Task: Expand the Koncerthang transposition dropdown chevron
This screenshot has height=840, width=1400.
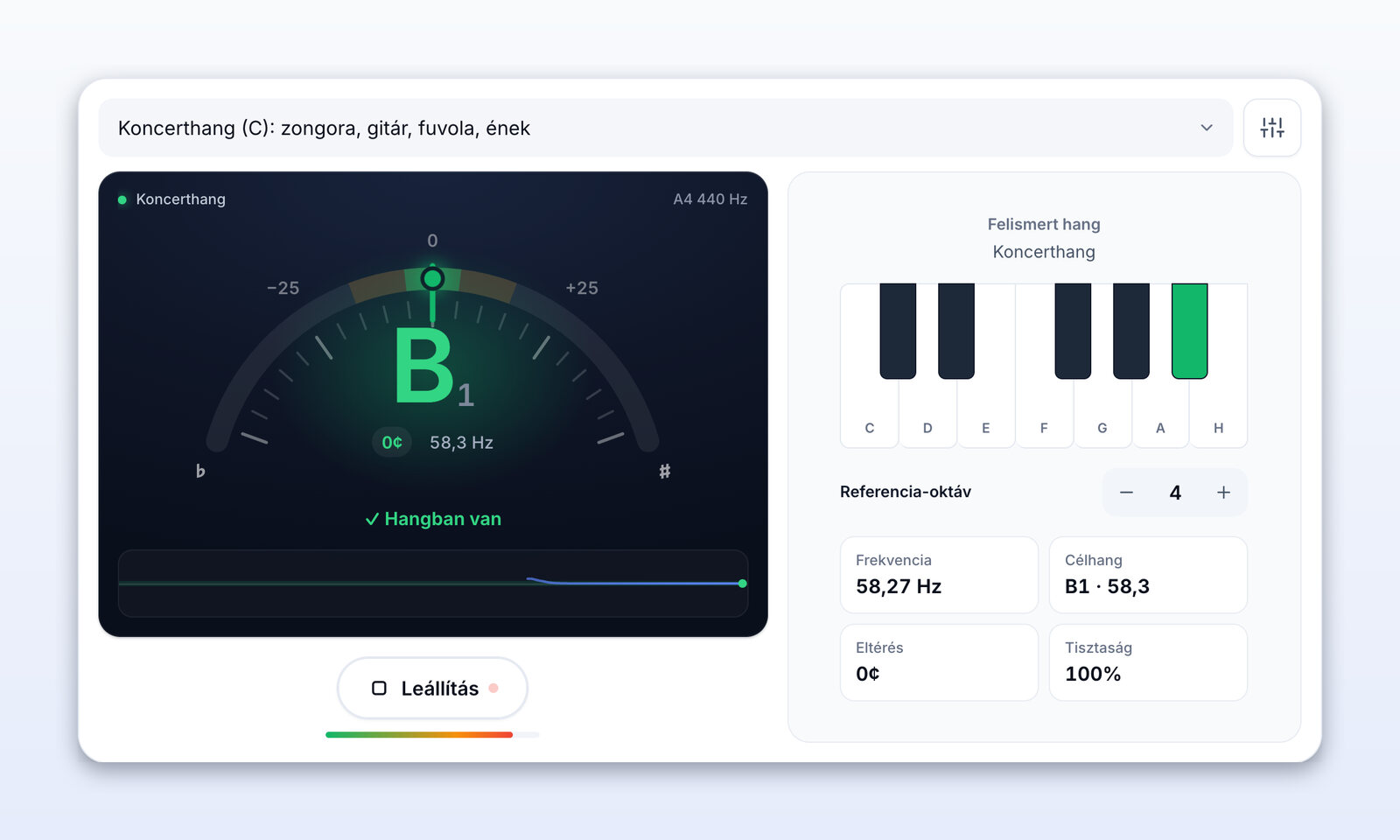Action: click(x=1207, y=128)
